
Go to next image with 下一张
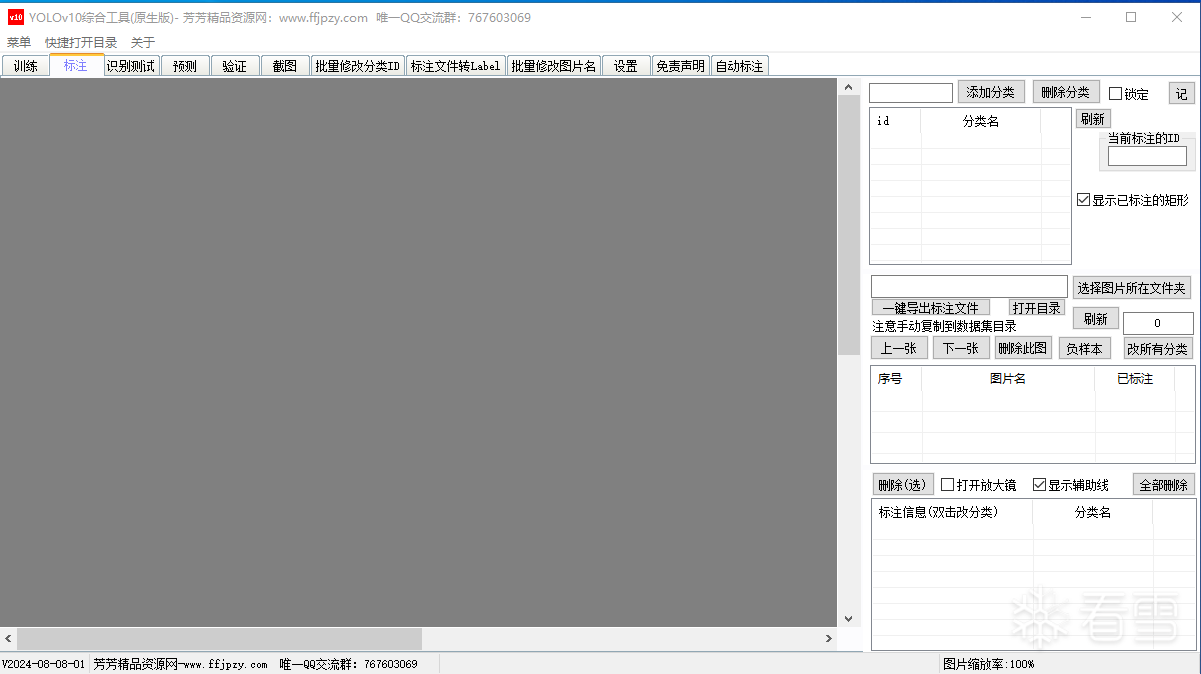(961, 348)
